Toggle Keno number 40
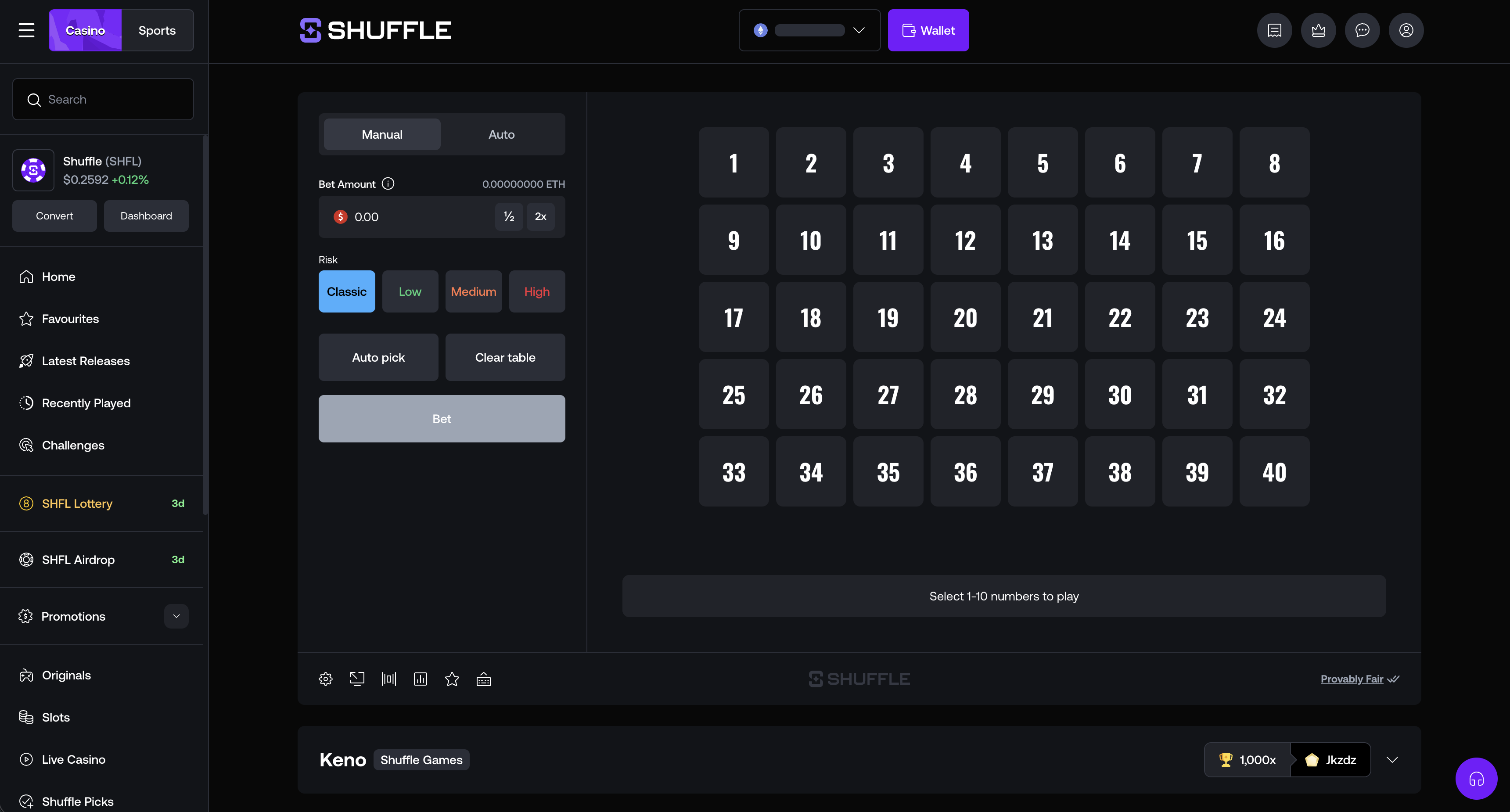The height and width of the screenshot is (812, 1510). 1275,471
